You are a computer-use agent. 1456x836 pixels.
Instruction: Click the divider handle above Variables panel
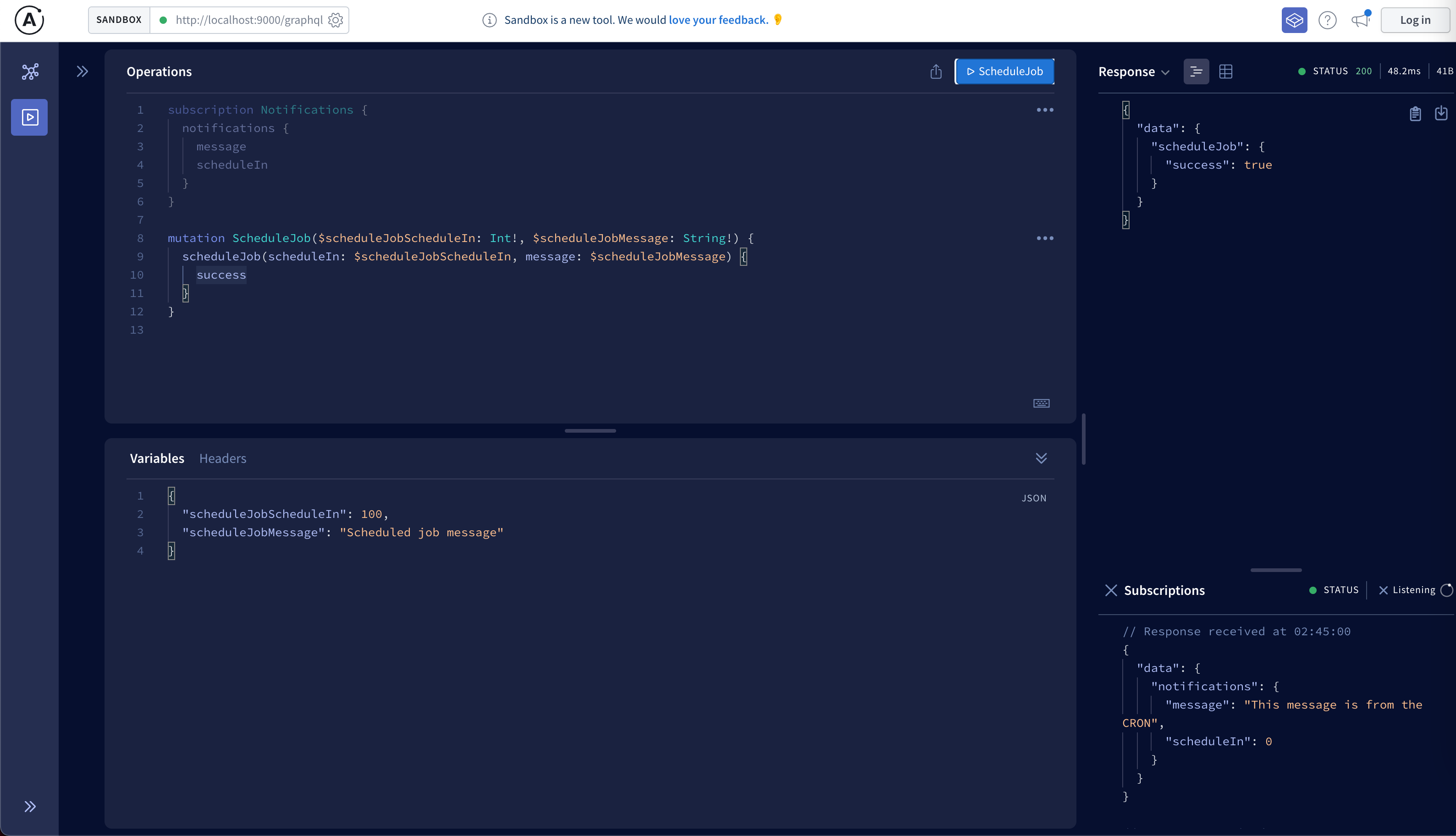[x=590, y=431]
